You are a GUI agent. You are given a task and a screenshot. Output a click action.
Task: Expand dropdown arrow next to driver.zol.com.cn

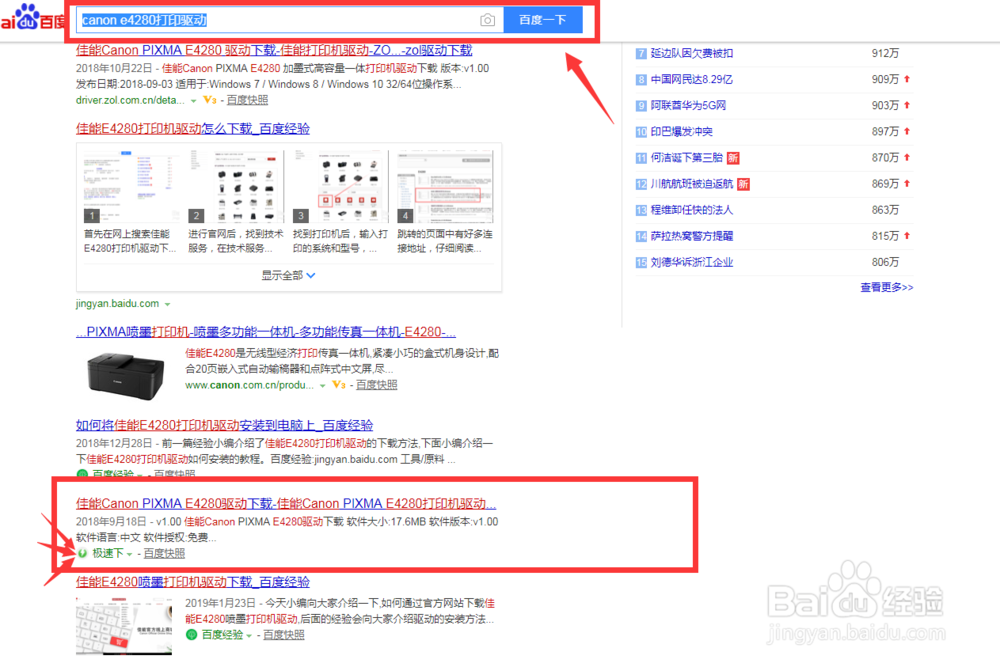click(193, 101)
